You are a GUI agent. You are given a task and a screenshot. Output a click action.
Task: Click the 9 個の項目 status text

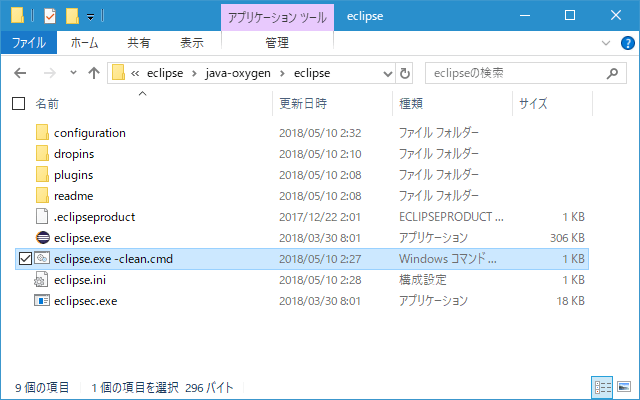click(42, 387)
